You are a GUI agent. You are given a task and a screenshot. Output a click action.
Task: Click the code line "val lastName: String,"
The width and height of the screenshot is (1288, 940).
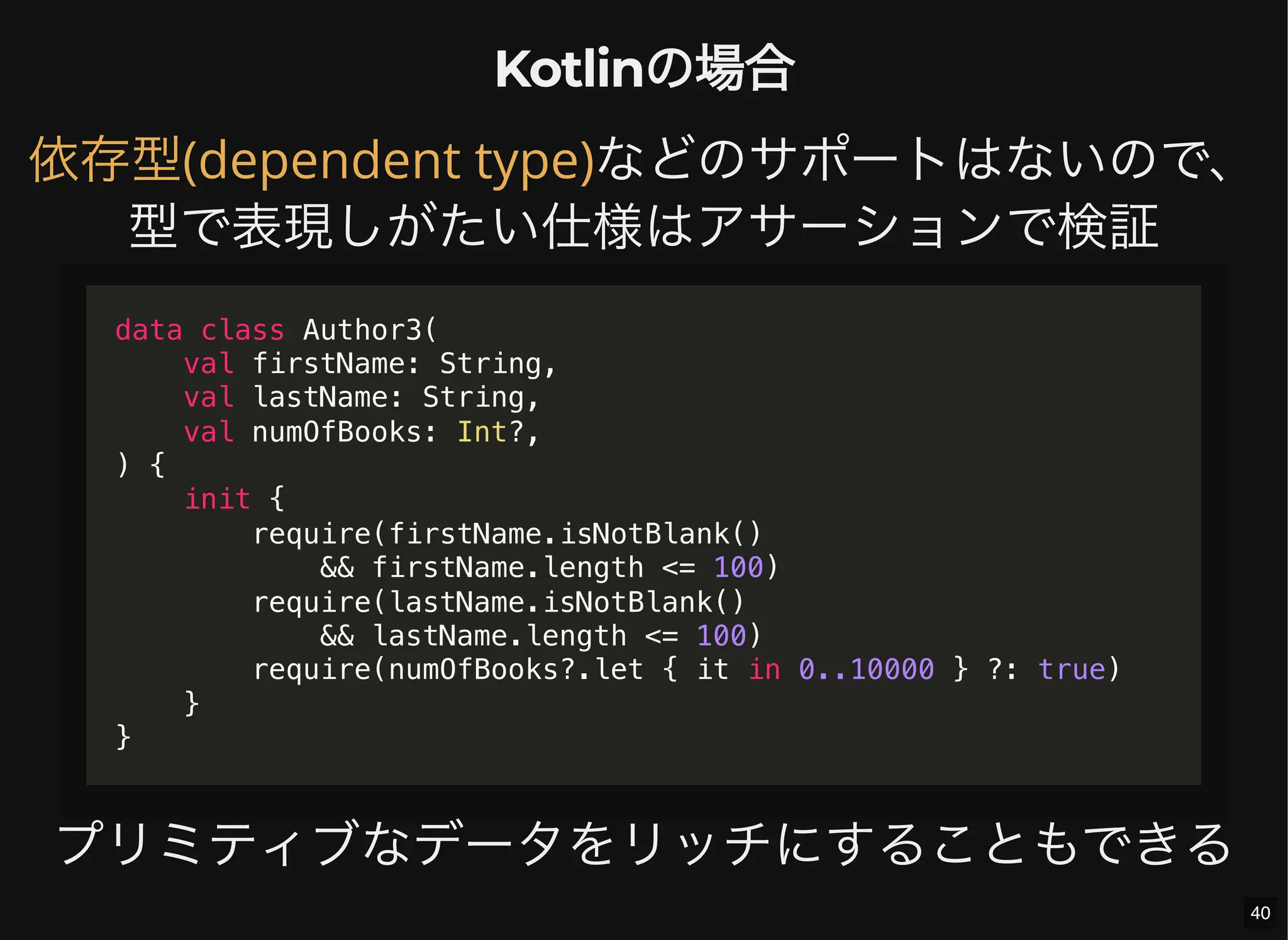point(362,398)
